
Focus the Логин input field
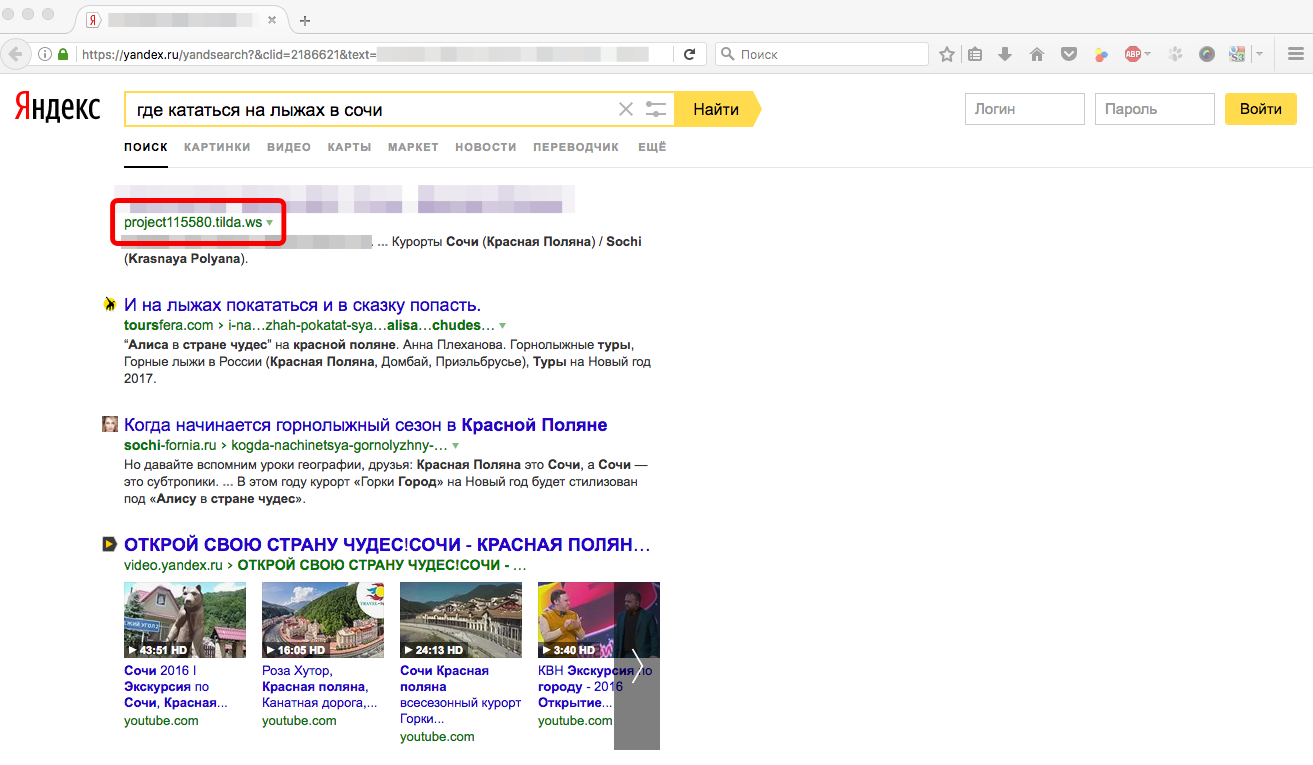click(x=1024, y=109)
